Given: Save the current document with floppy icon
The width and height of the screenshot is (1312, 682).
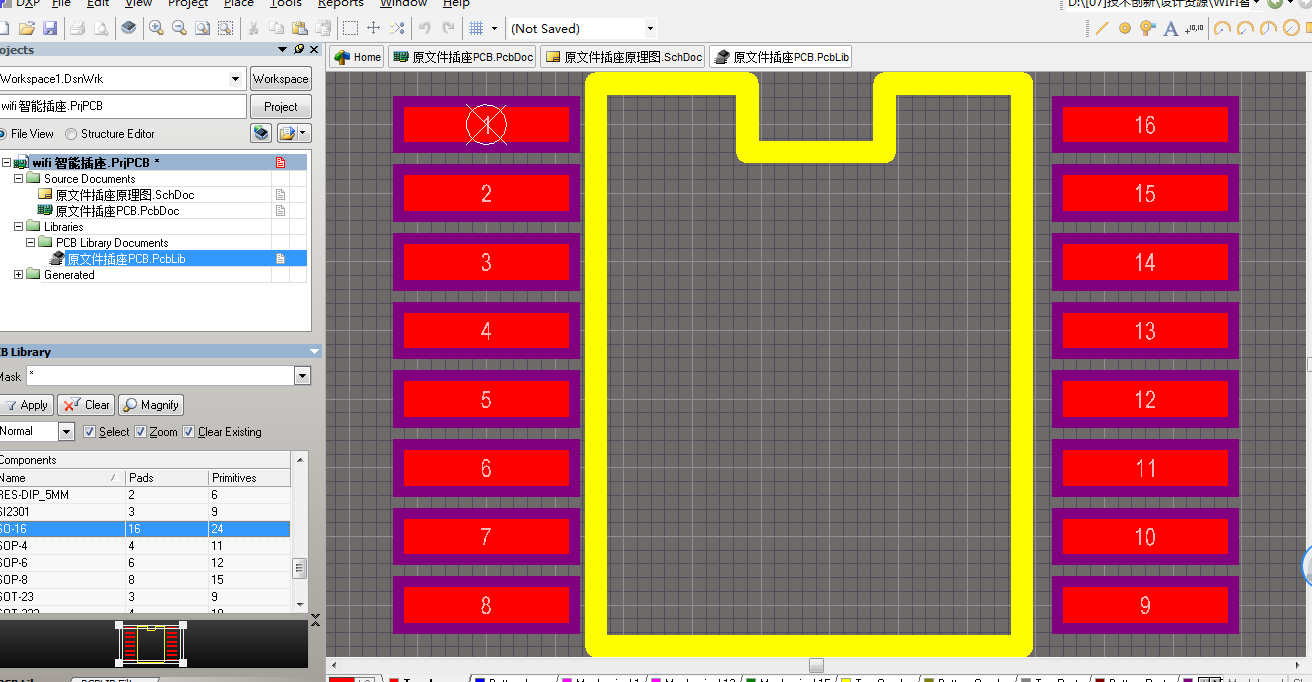Looking at the screenshot, I should click(x=51, y=28).
